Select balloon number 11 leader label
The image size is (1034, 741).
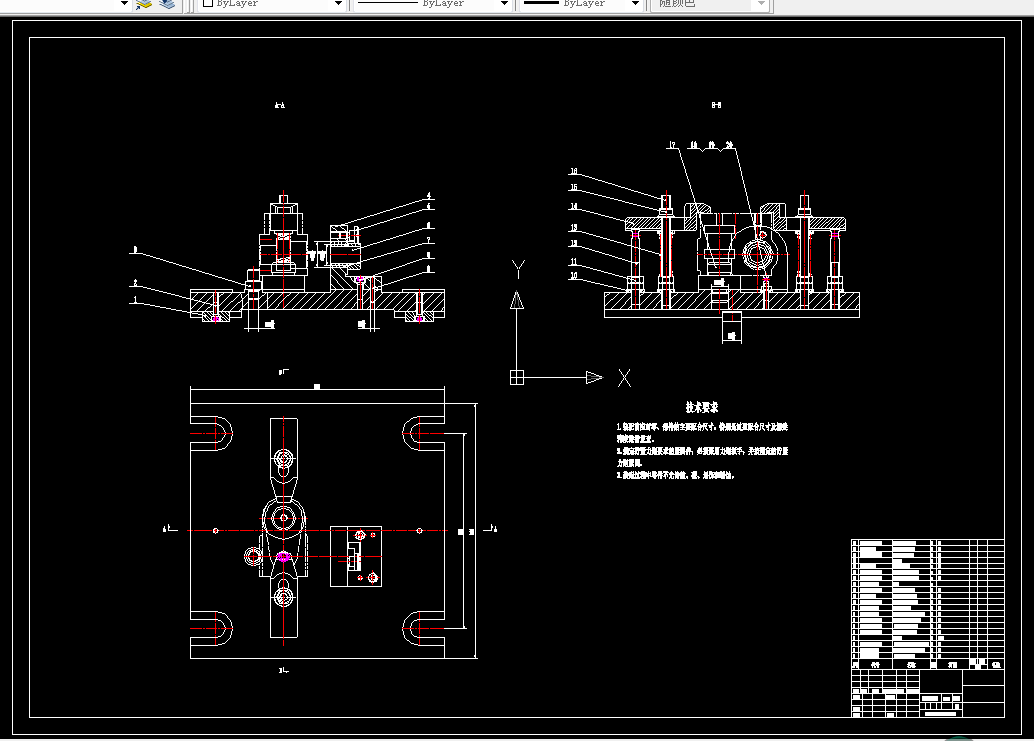coord(574,262)
